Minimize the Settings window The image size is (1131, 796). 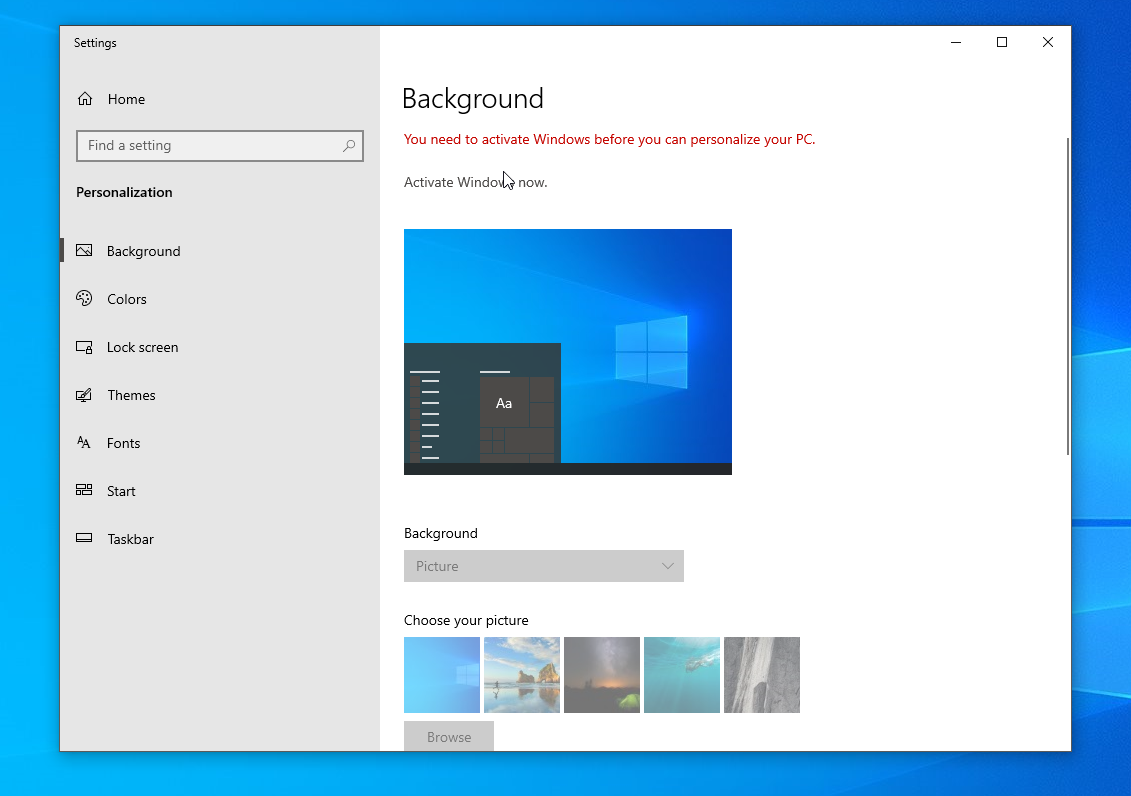coord(956,43)
